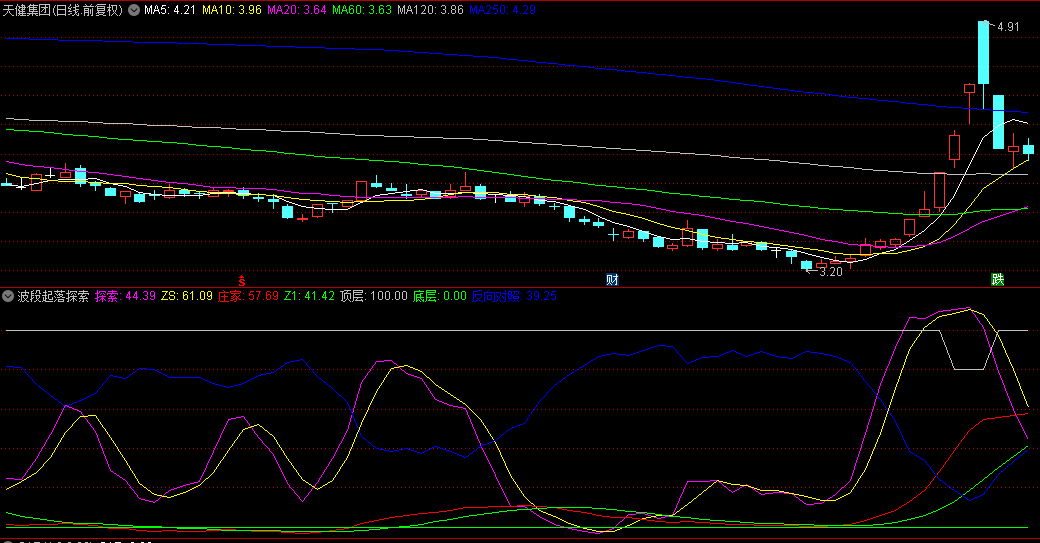Select the MA5: 4.21 indicator label

click(170, 10)
